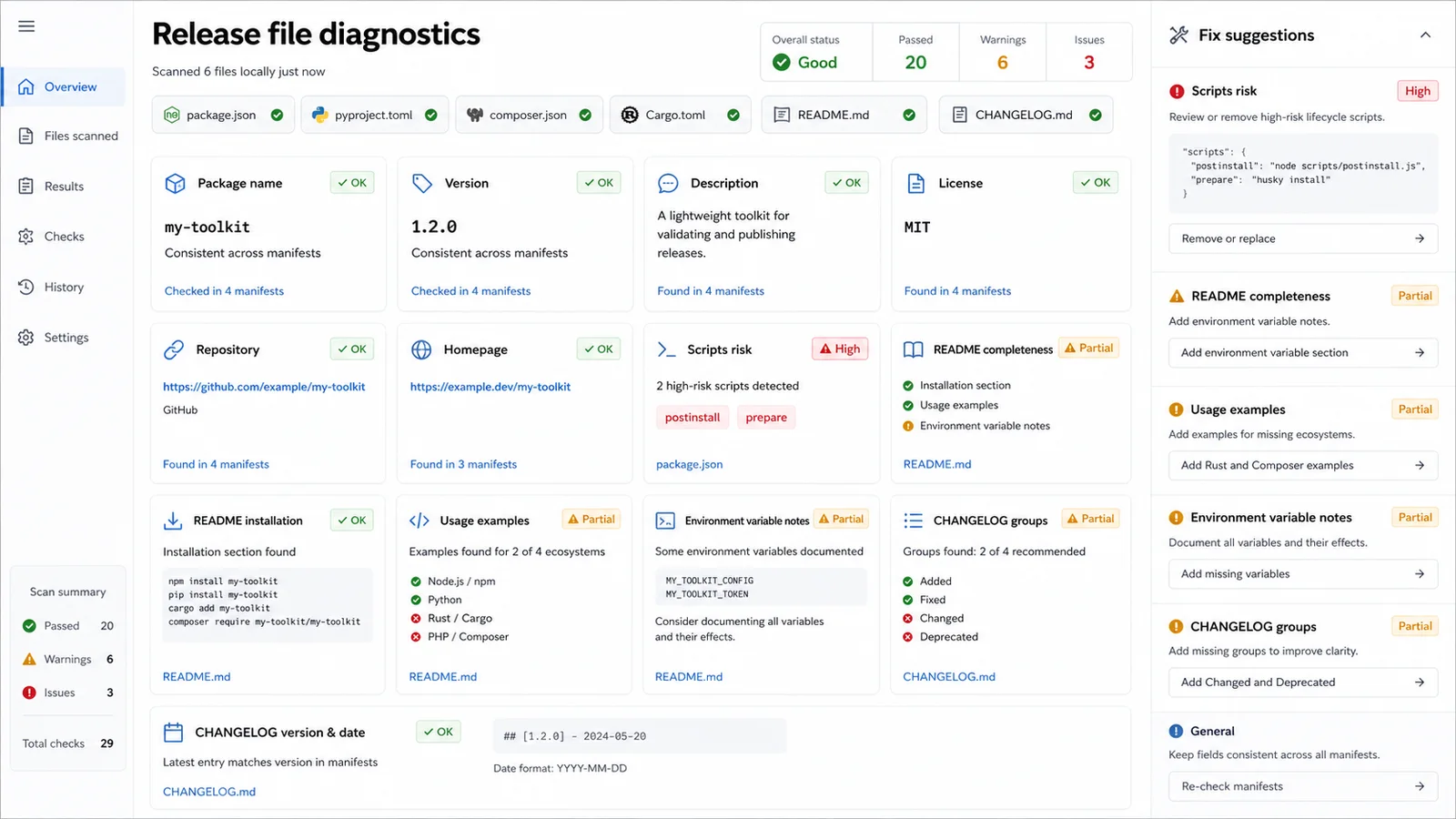Click 'Total checks' in Scan summary
This screenshot has height=819, width=1456.
[54, 743]
